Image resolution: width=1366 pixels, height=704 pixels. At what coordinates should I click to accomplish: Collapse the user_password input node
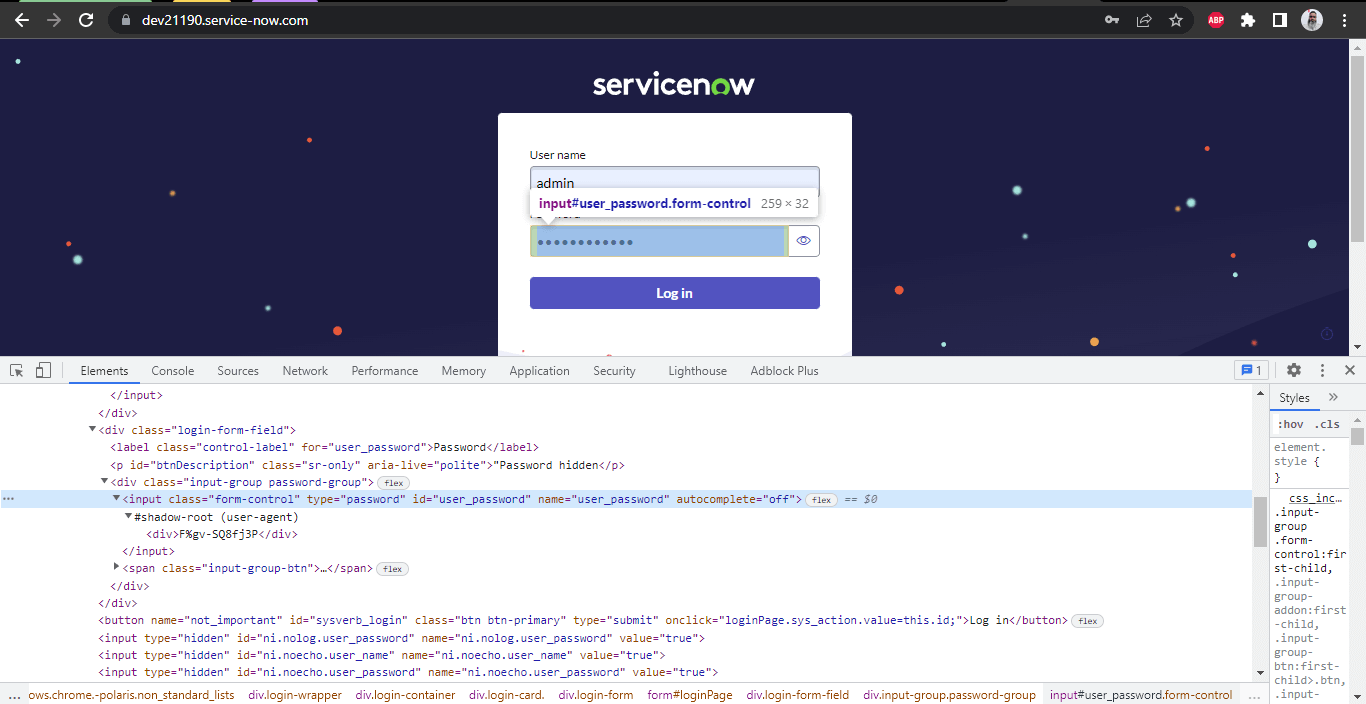point(117,498)
